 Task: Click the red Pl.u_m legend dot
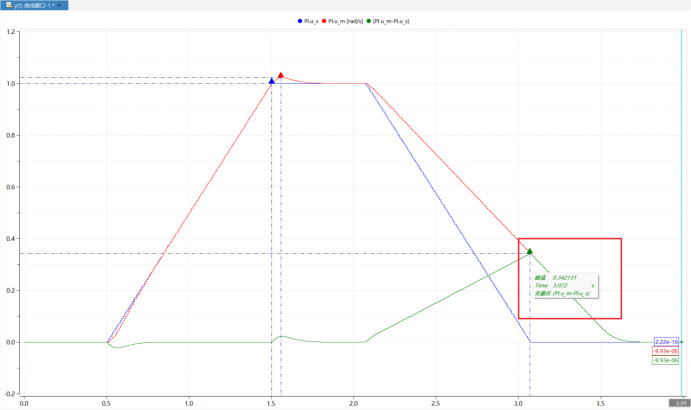[x=324, y=21]
